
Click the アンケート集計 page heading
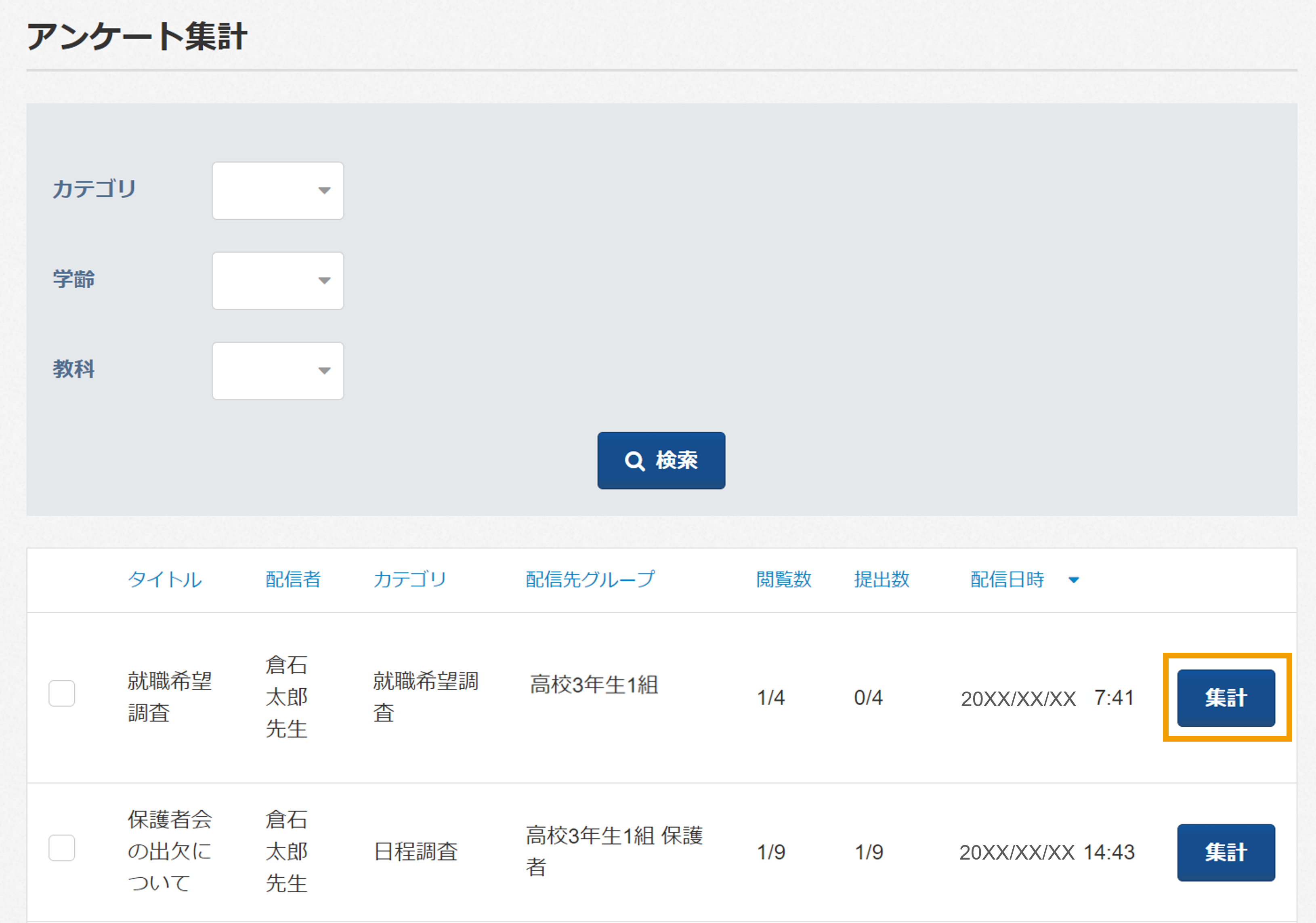point(137,36)
